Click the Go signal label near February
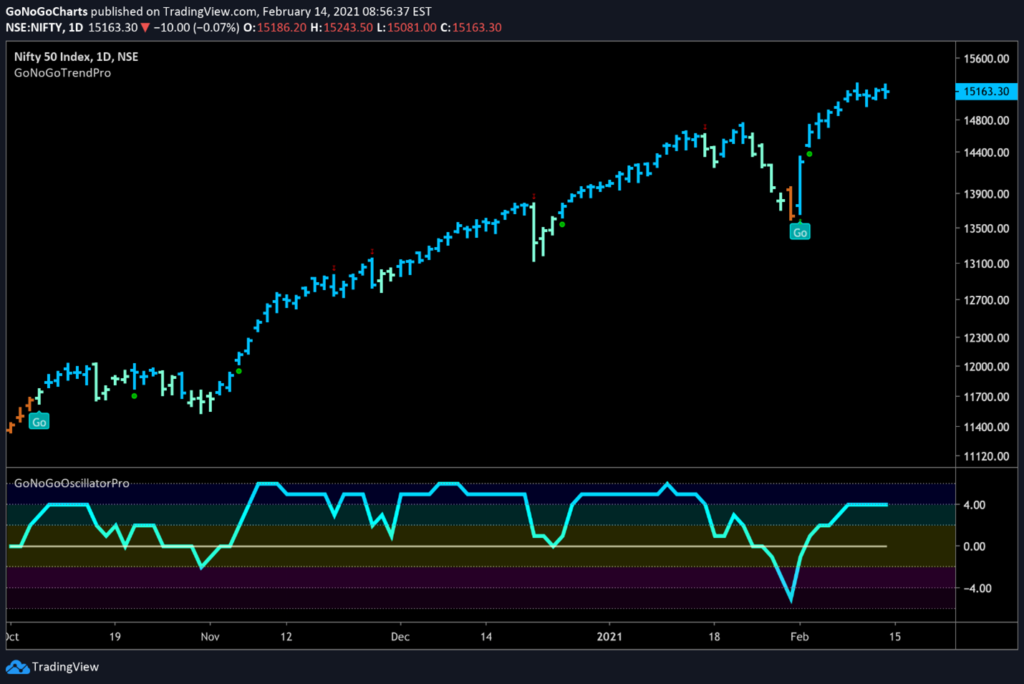Screen dimensions: 1024x684 [799, 232]
